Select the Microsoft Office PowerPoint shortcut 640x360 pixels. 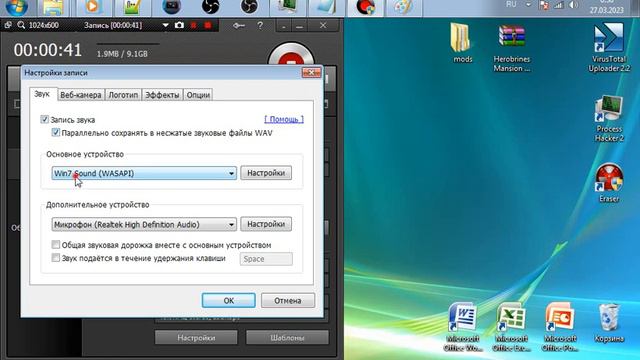click(x=560, y=327)
